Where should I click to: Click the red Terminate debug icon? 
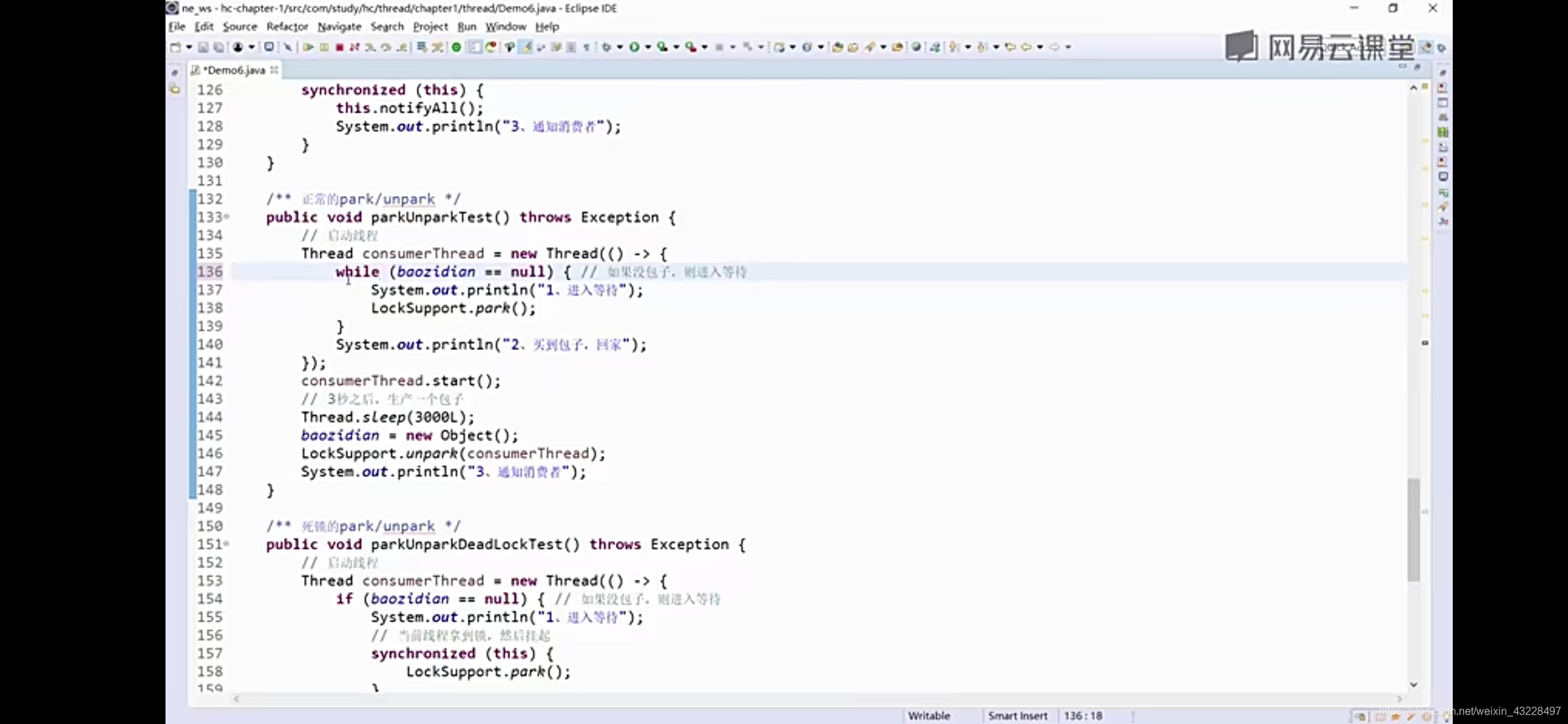(340, 47)
